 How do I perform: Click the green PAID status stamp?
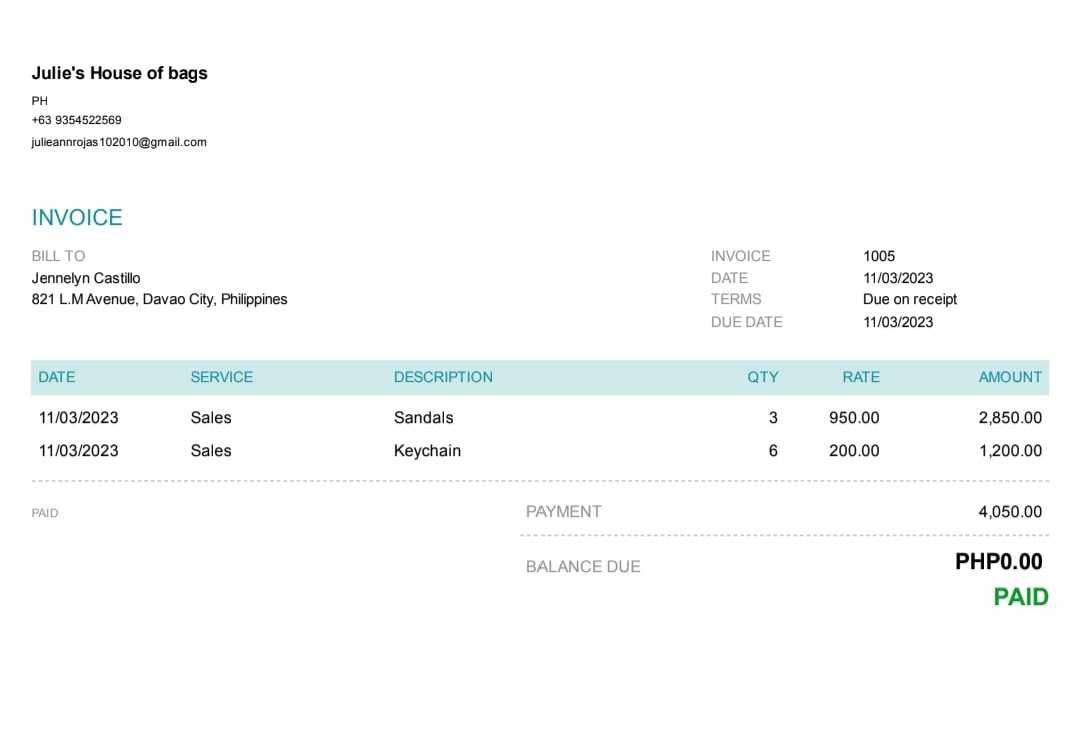(x=1021, y=597)
